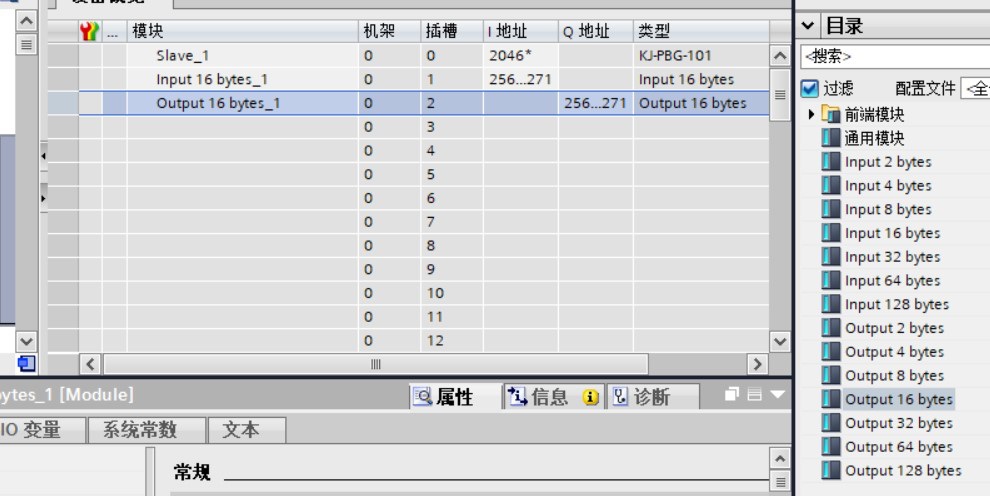Select the Input 16 bytes_1 table row
The height and width of the screenshot is (496, 990).
point(212,80)
